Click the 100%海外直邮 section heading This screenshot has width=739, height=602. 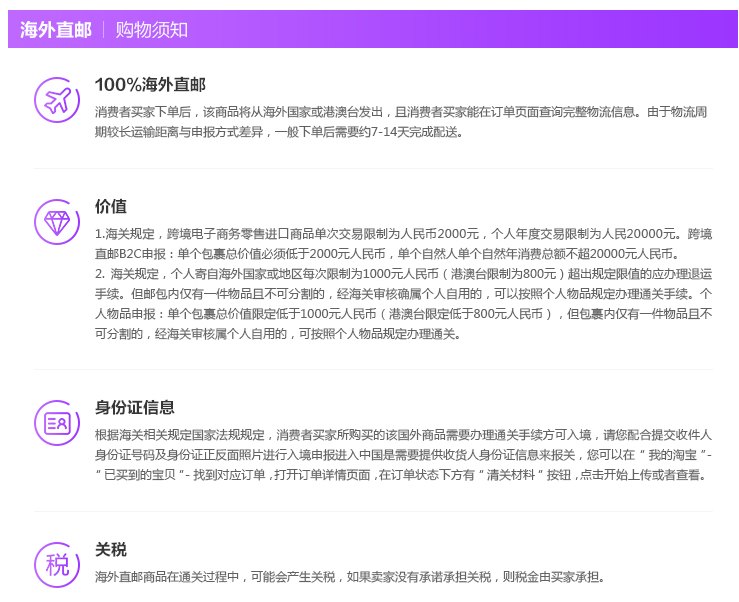click(150, 83)
